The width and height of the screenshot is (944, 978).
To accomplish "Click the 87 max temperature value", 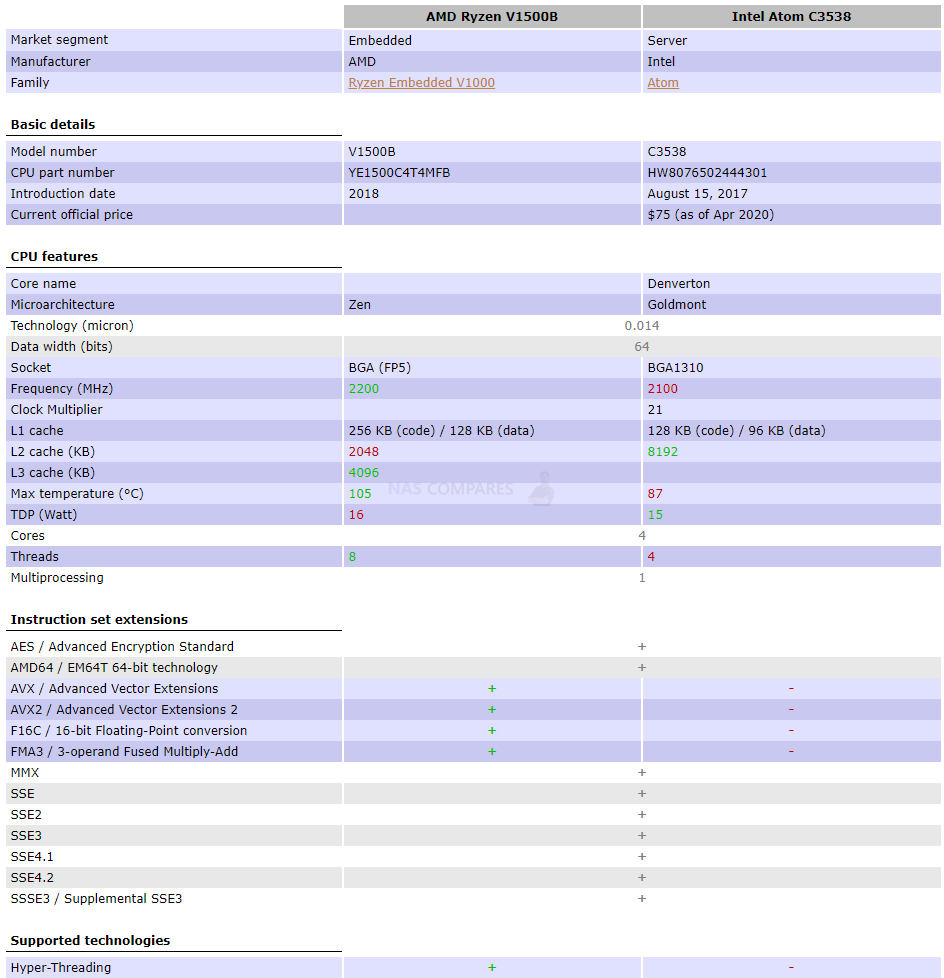I will 654,493.
